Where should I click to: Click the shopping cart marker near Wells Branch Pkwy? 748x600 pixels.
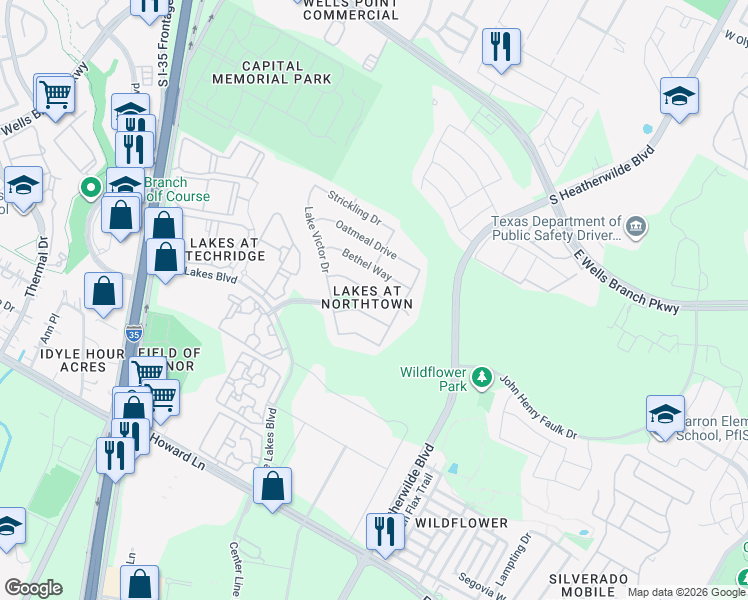click(x=56, y=95)
